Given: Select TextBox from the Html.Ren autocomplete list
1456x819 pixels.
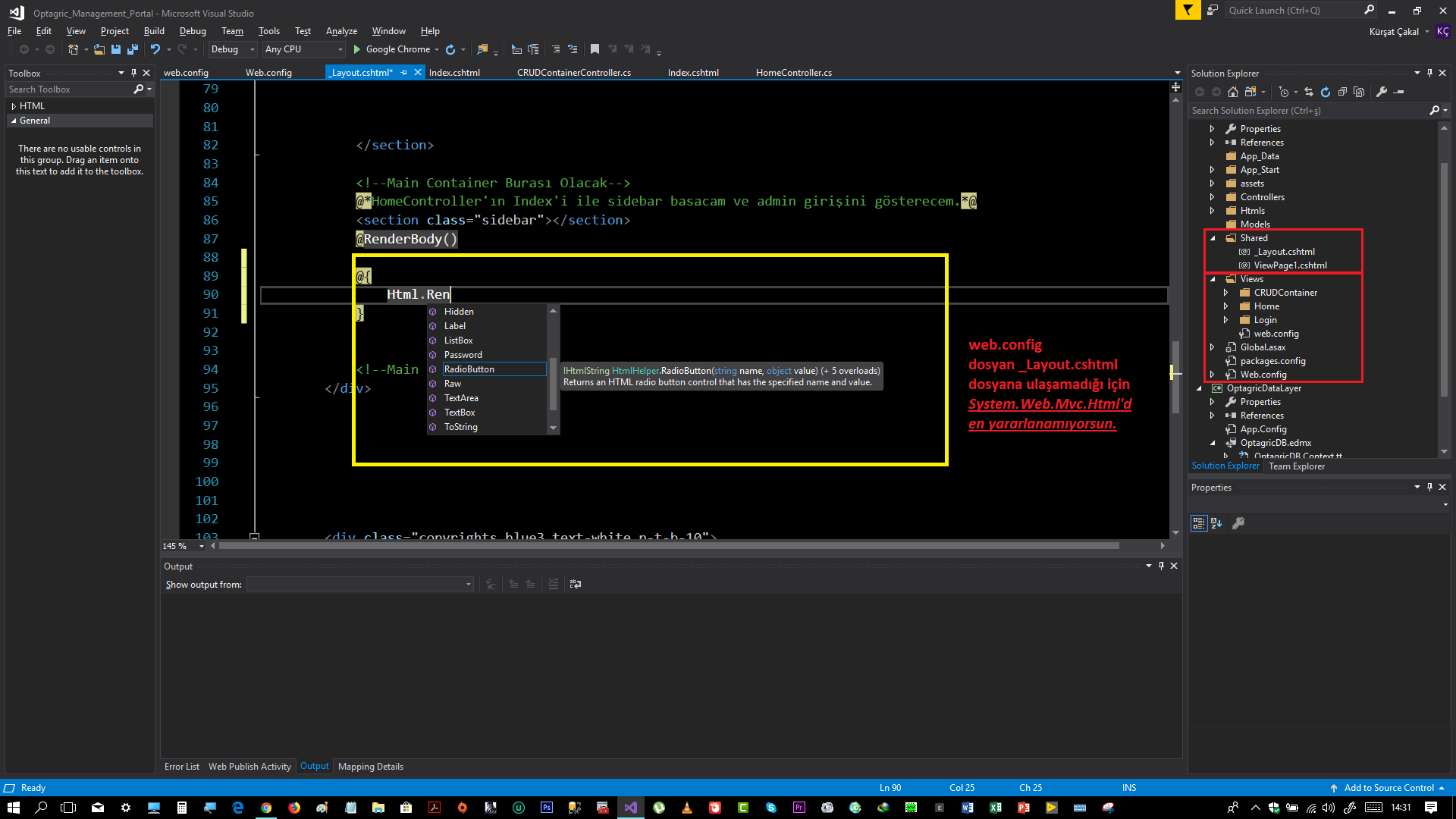Looking at the screenshot, I should (x=460, y=412).
